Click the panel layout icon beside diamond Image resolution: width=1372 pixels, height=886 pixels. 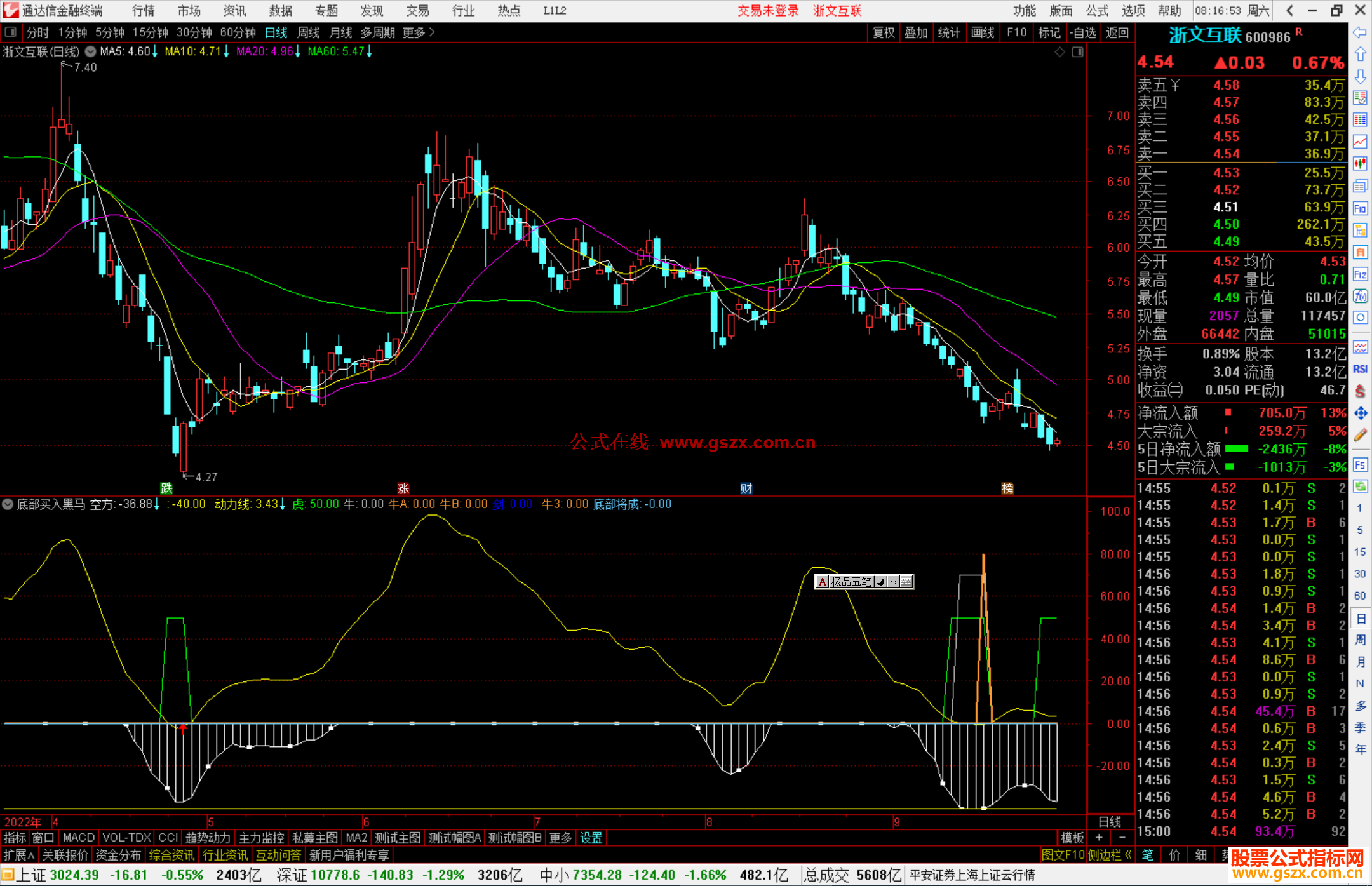(x=1077, y=52)
